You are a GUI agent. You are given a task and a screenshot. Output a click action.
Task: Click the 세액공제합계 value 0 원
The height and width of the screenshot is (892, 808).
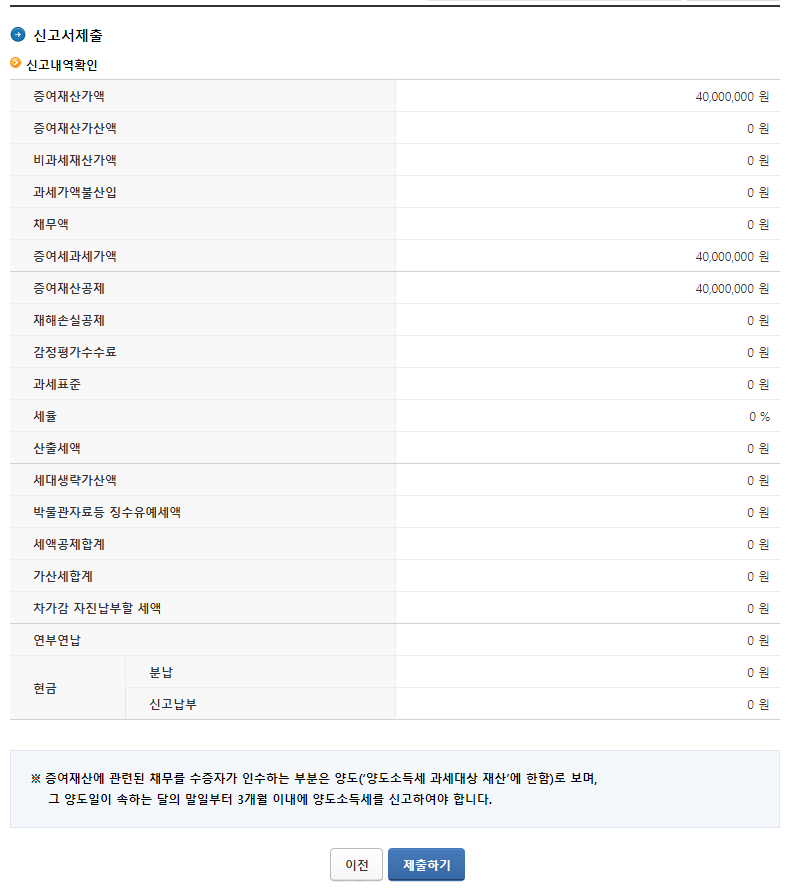coord(758,544)
